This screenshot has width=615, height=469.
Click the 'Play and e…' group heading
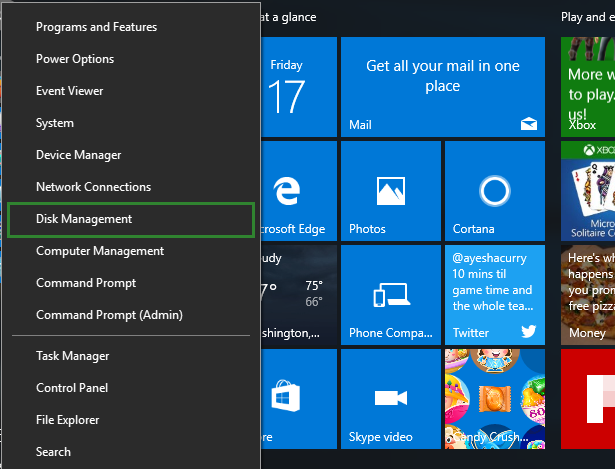point(588,17)
